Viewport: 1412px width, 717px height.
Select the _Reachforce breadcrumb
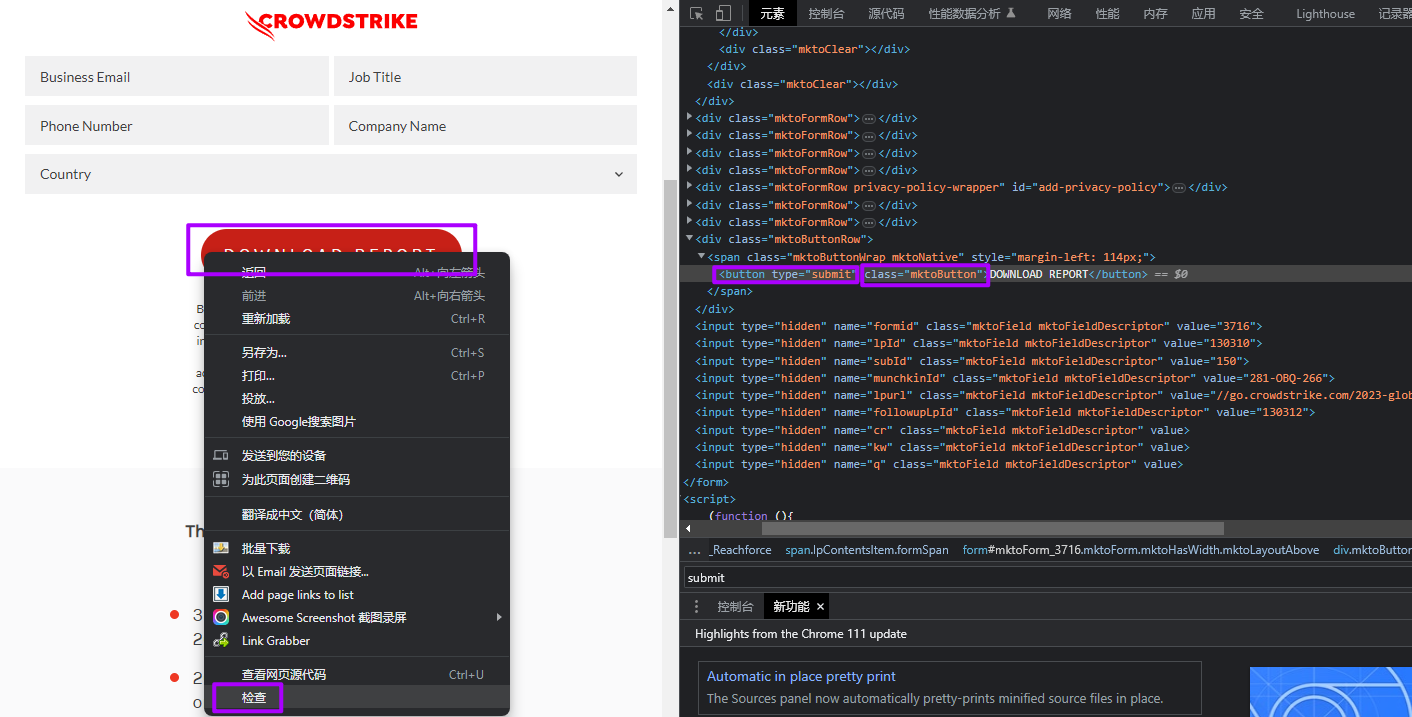tap(741, 550)
